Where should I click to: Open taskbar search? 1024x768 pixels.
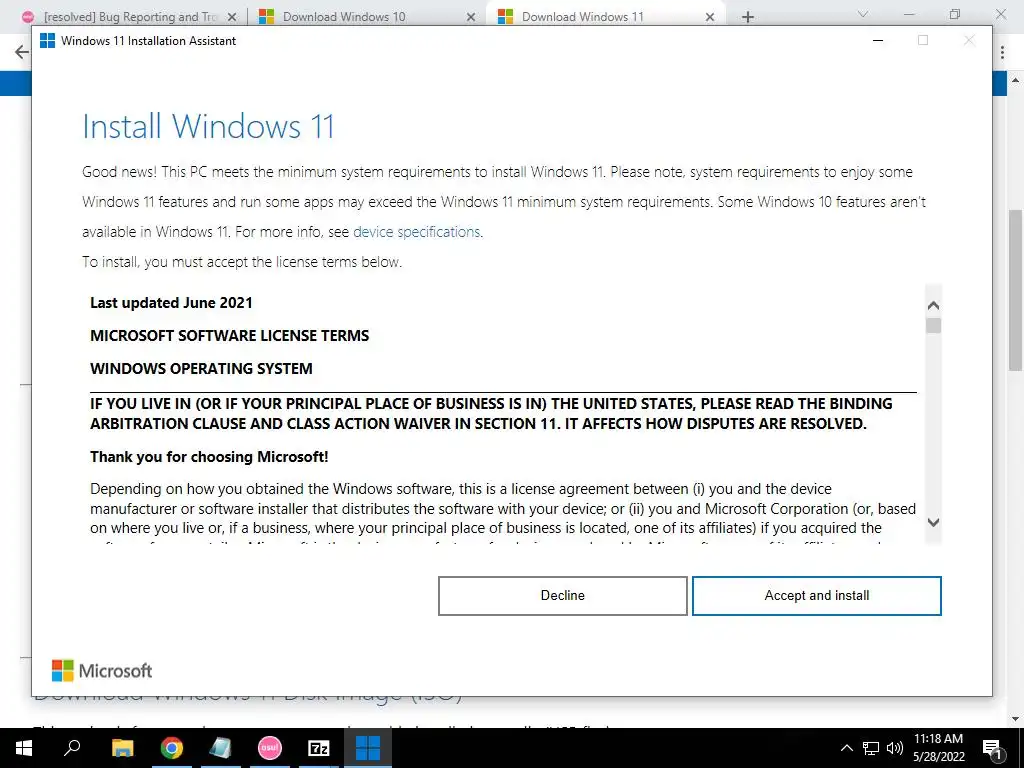(x=72, y=748)
